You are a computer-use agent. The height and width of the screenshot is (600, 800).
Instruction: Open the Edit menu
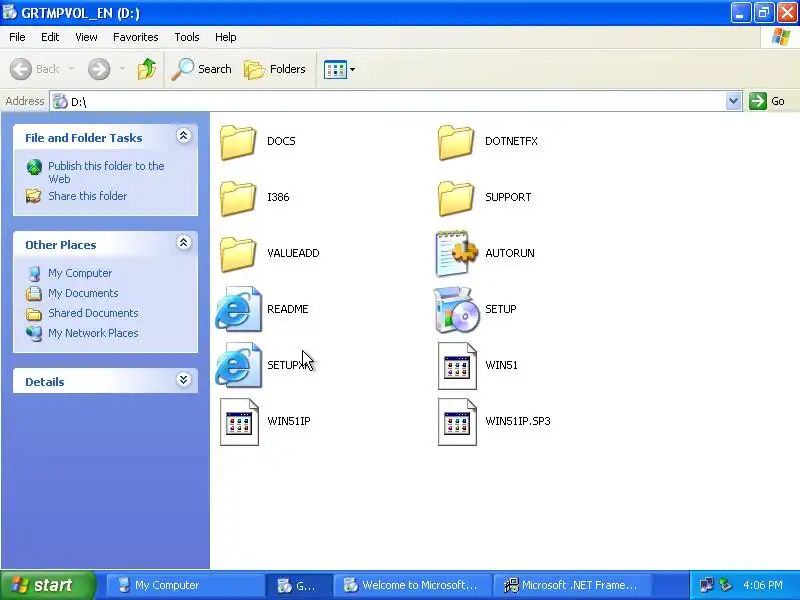tap(50, 37)
